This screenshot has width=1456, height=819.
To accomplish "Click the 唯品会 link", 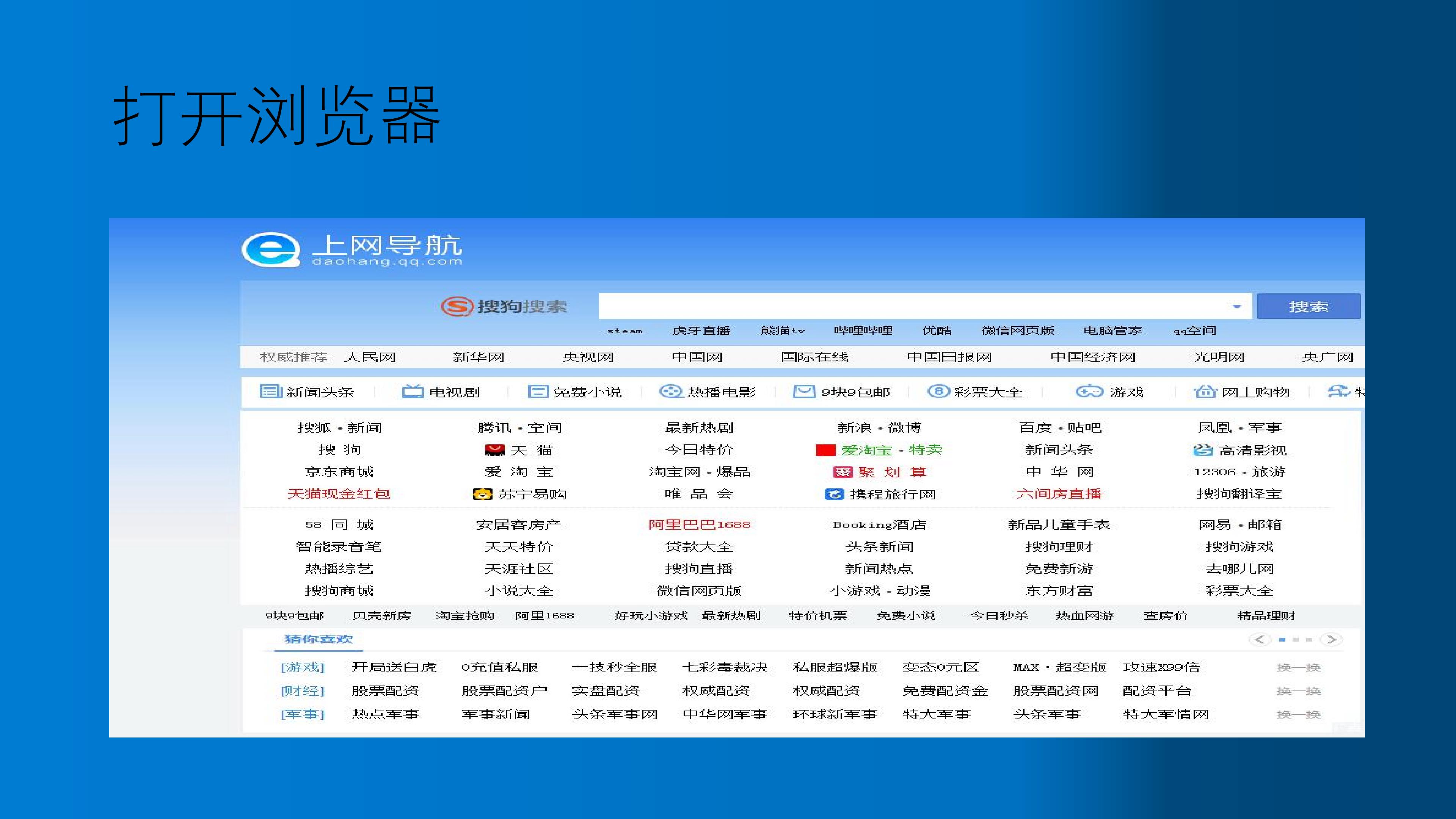I will point(699,494).
